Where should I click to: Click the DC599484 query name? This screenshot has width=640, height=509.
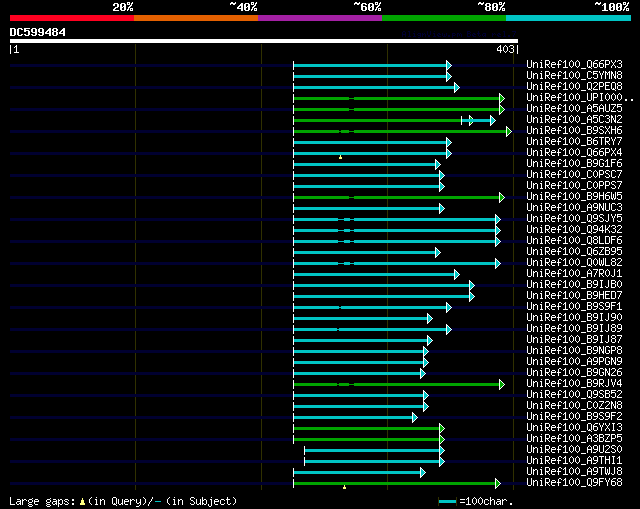pos(38,32)
